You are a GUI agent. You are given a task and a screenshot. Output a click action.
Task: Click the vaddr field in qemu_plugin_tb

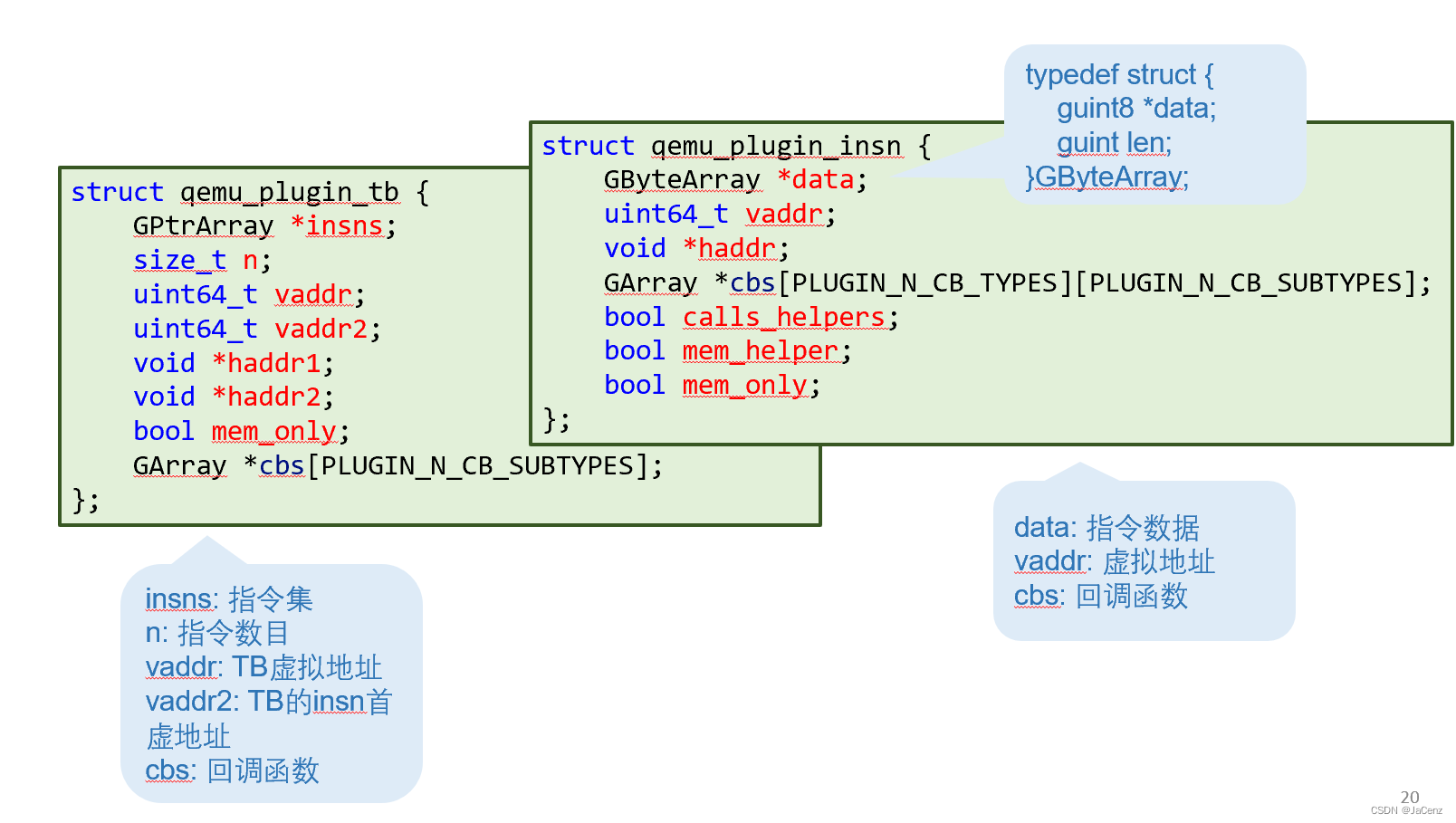coord(315,295)
